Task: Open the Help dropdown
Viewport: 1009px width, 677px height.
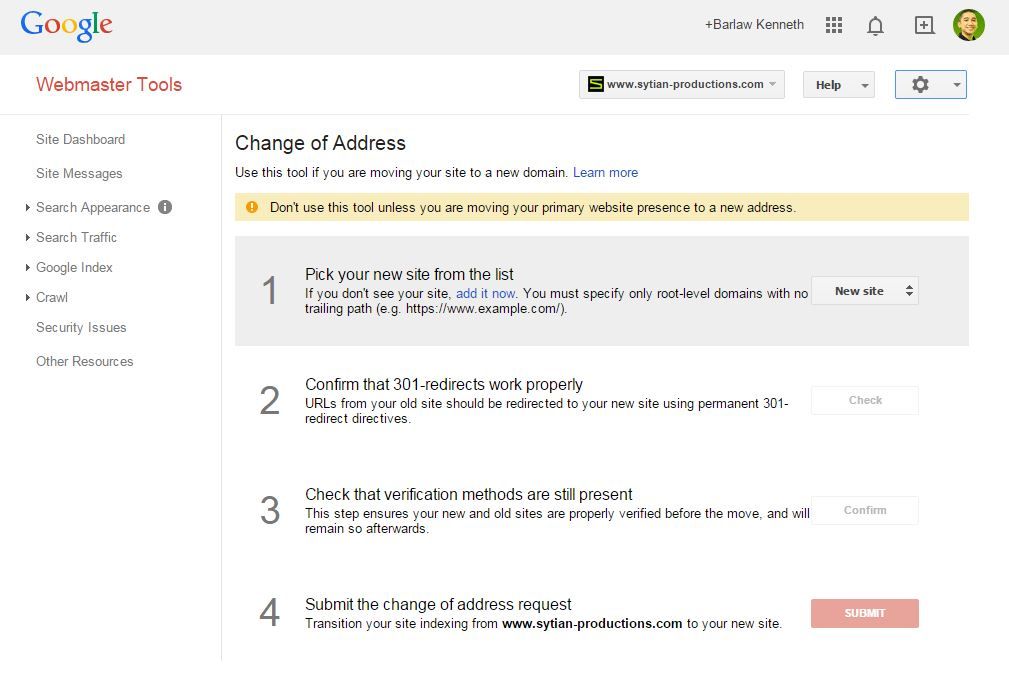Action: (x=838, y=85)
